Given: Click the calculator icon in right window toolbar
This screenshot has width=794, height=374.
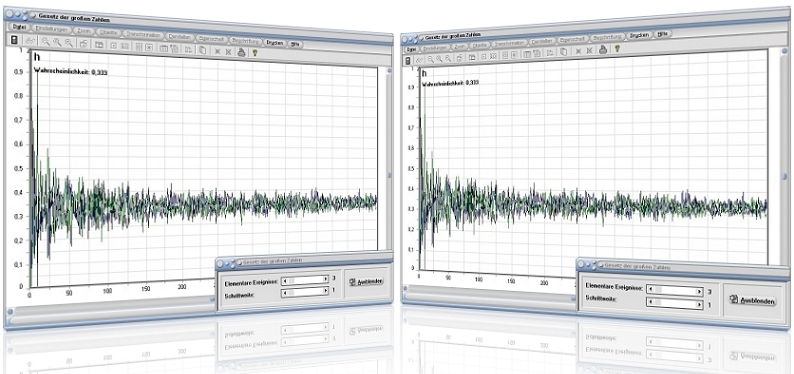Looking at the screenshot, I should click(408, 61).
